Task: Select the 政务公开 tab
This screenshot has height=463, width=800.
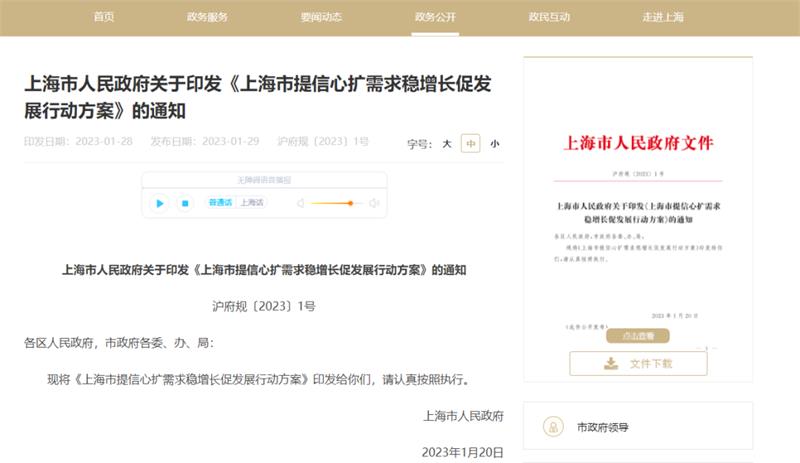Action: 435,18
